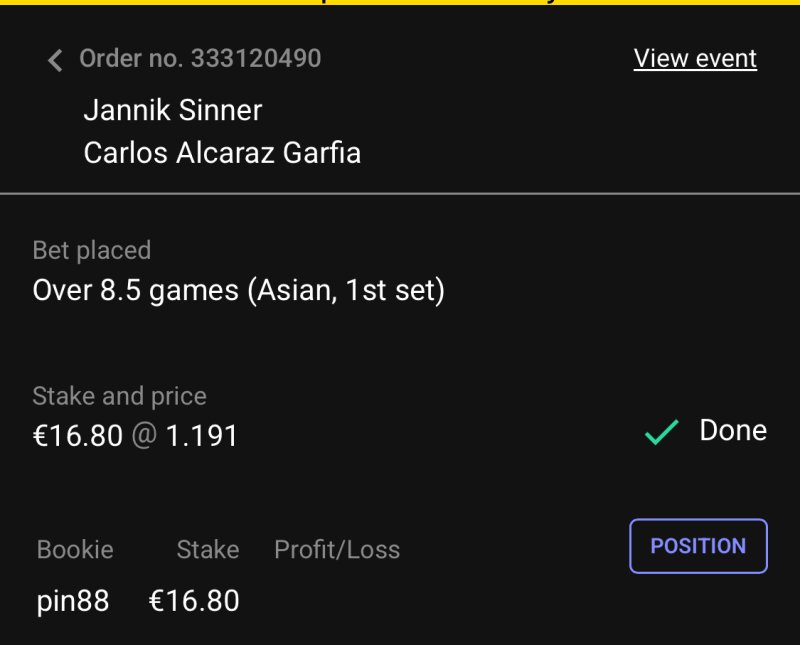800x645 pixels.
Task: Click the Bet placed label
Action: (x=92, y=250)
